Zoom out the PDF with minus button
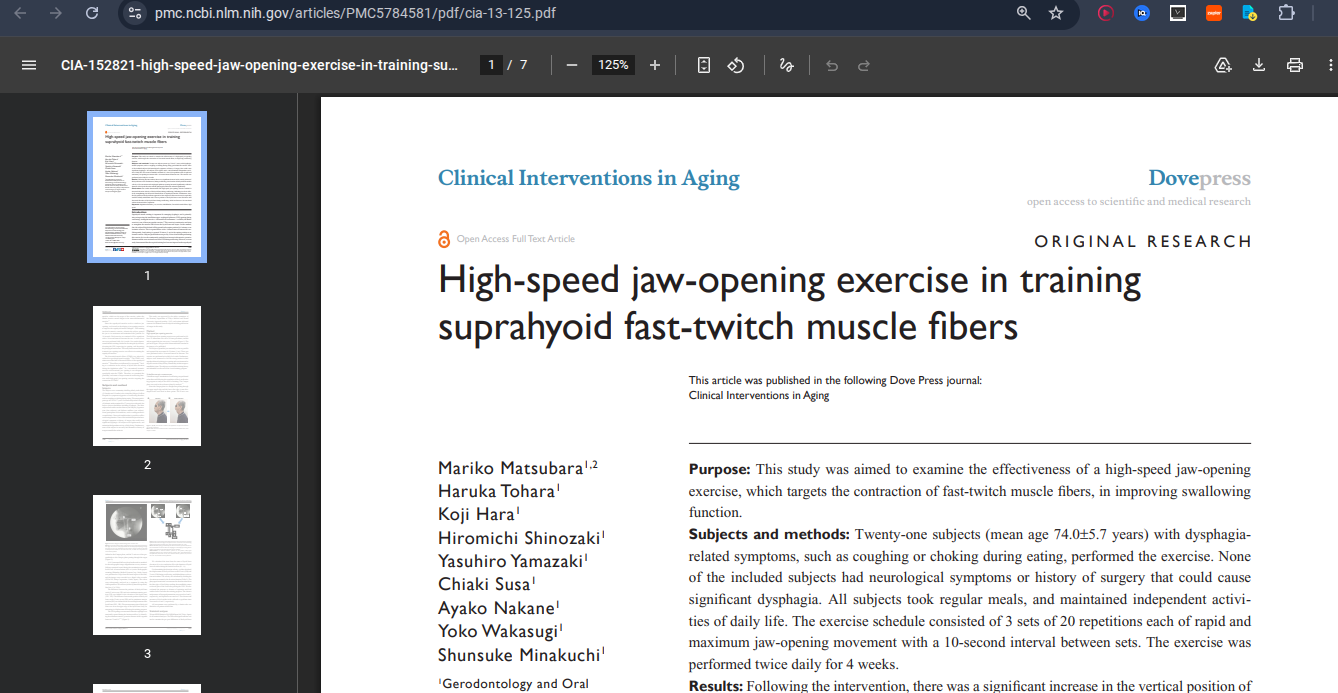This screenshot has height=693, width=1338. tap(571, 65)
